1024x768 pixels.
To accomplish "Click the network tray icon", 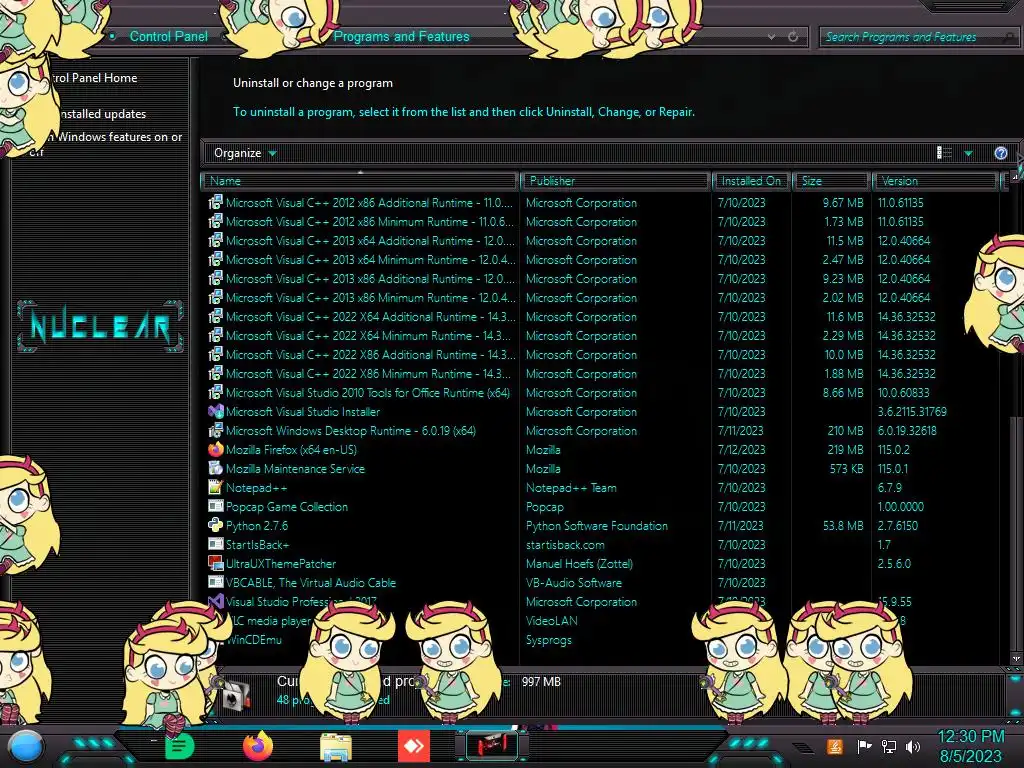I will click(889, 746).
